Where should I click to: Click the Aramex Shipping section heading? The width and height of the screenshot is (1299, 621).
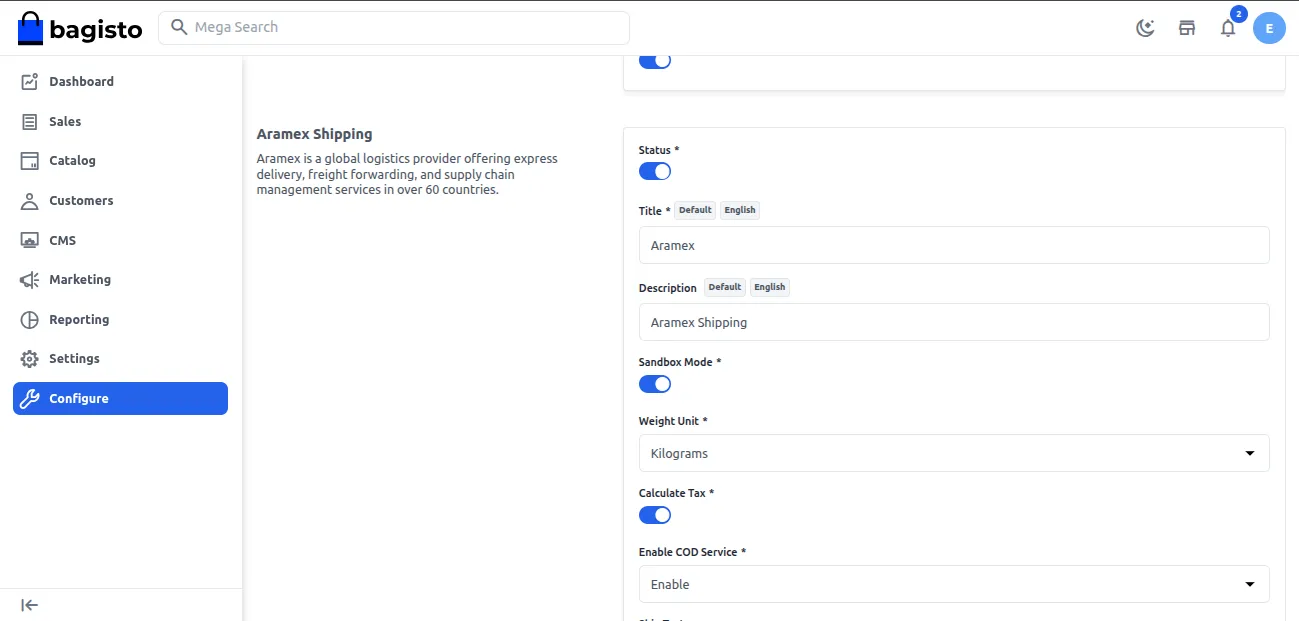314,134
